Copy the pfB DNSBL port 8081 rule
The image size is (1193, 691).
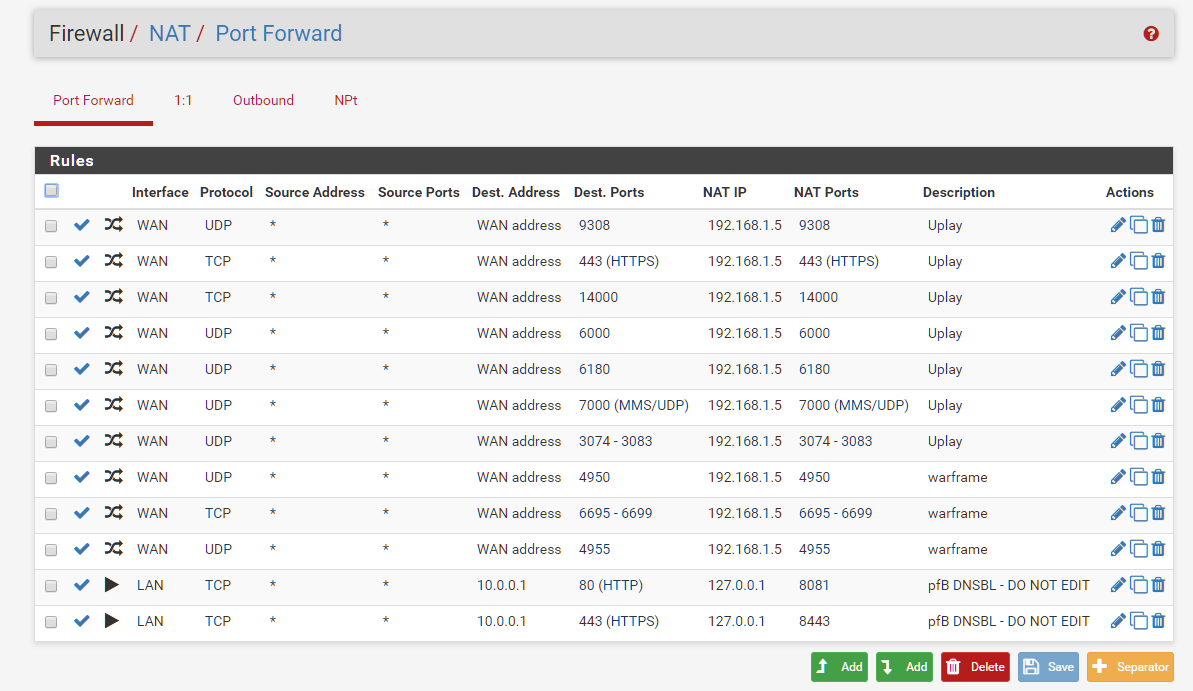click(x=1138, y=585)
